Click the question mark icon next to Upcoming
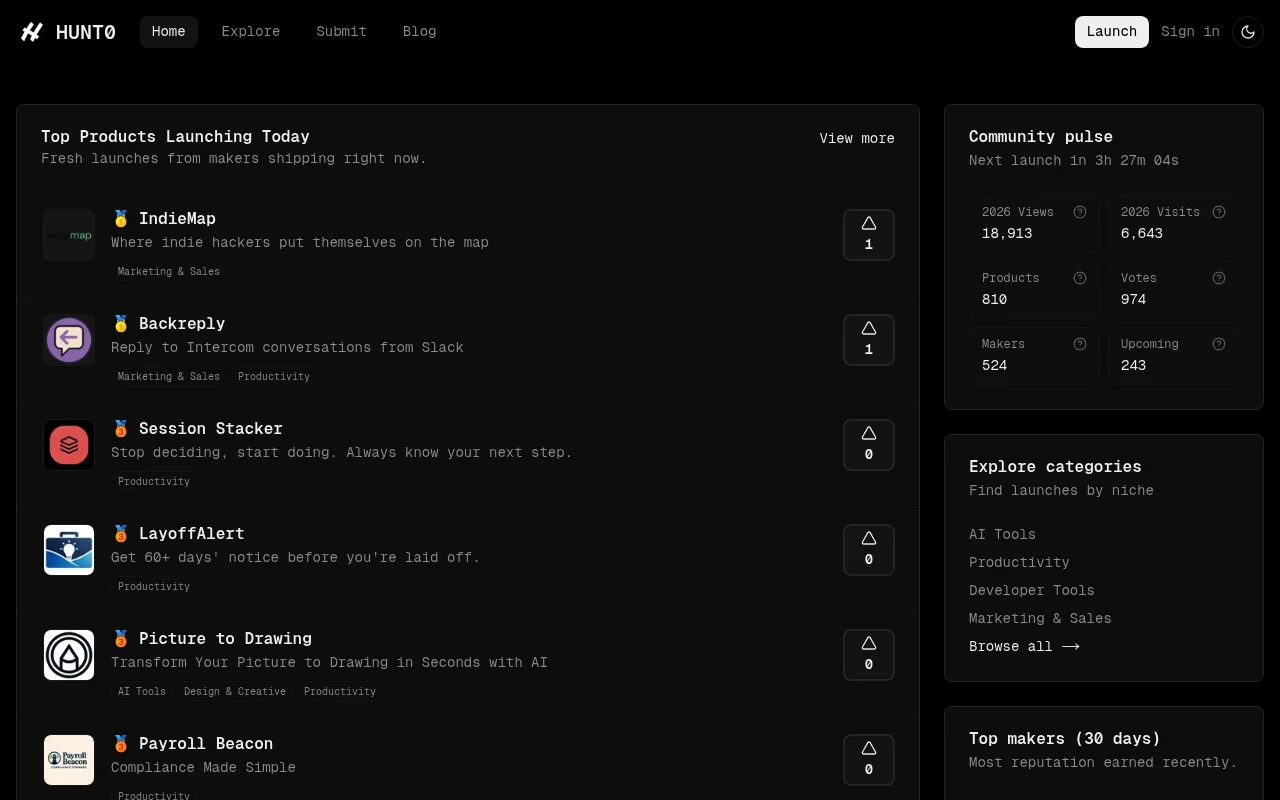 pos(1219,344)
